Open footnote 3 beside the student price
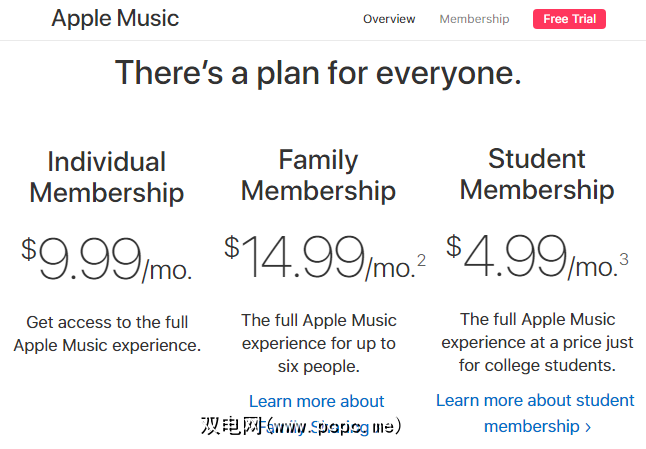Viewport: 646px width, 449px height. tap(624, 260)
